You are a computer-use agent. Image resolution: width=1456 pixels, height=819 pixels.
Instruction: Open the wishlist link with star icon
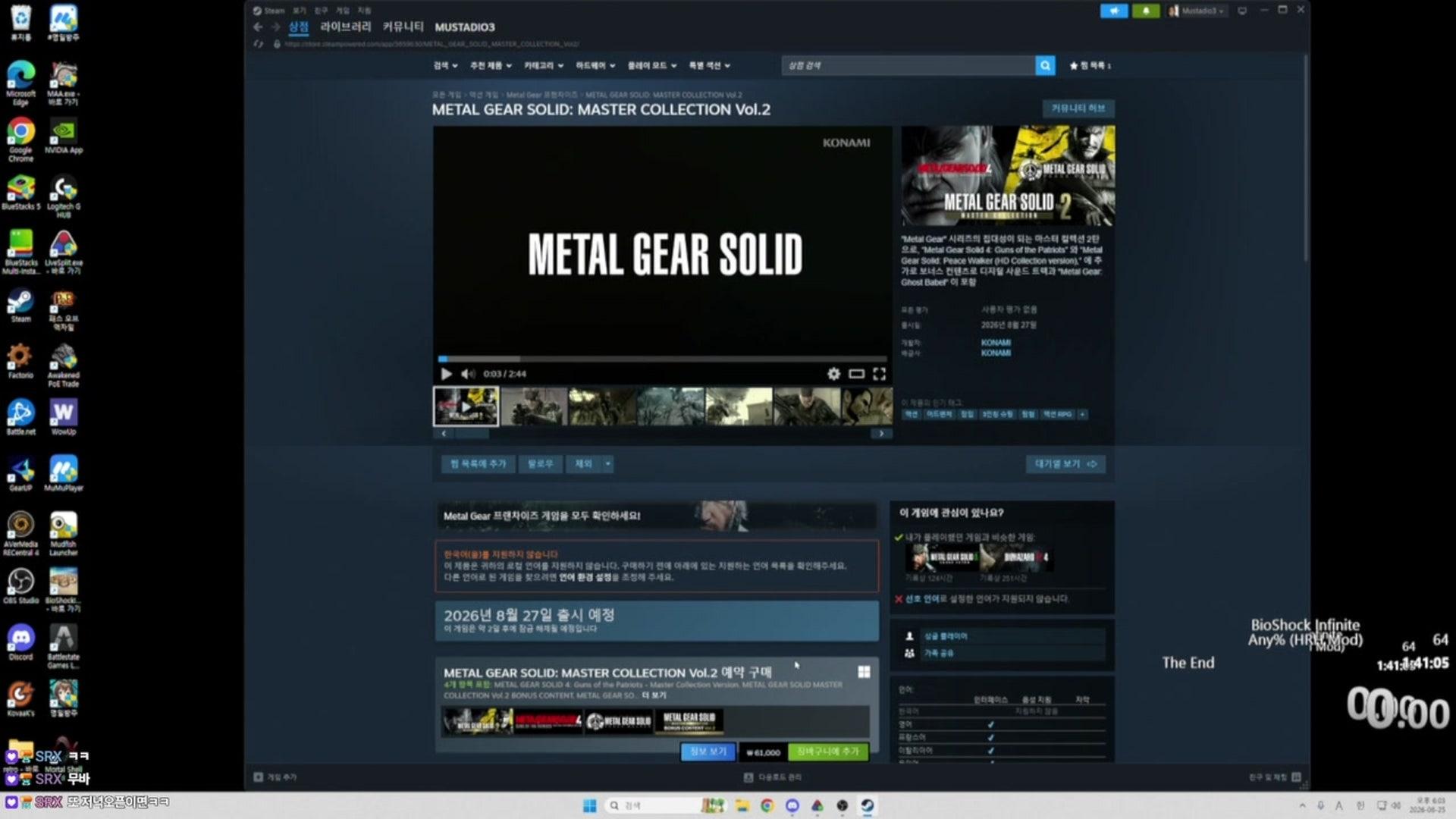tap(1090, 66)
